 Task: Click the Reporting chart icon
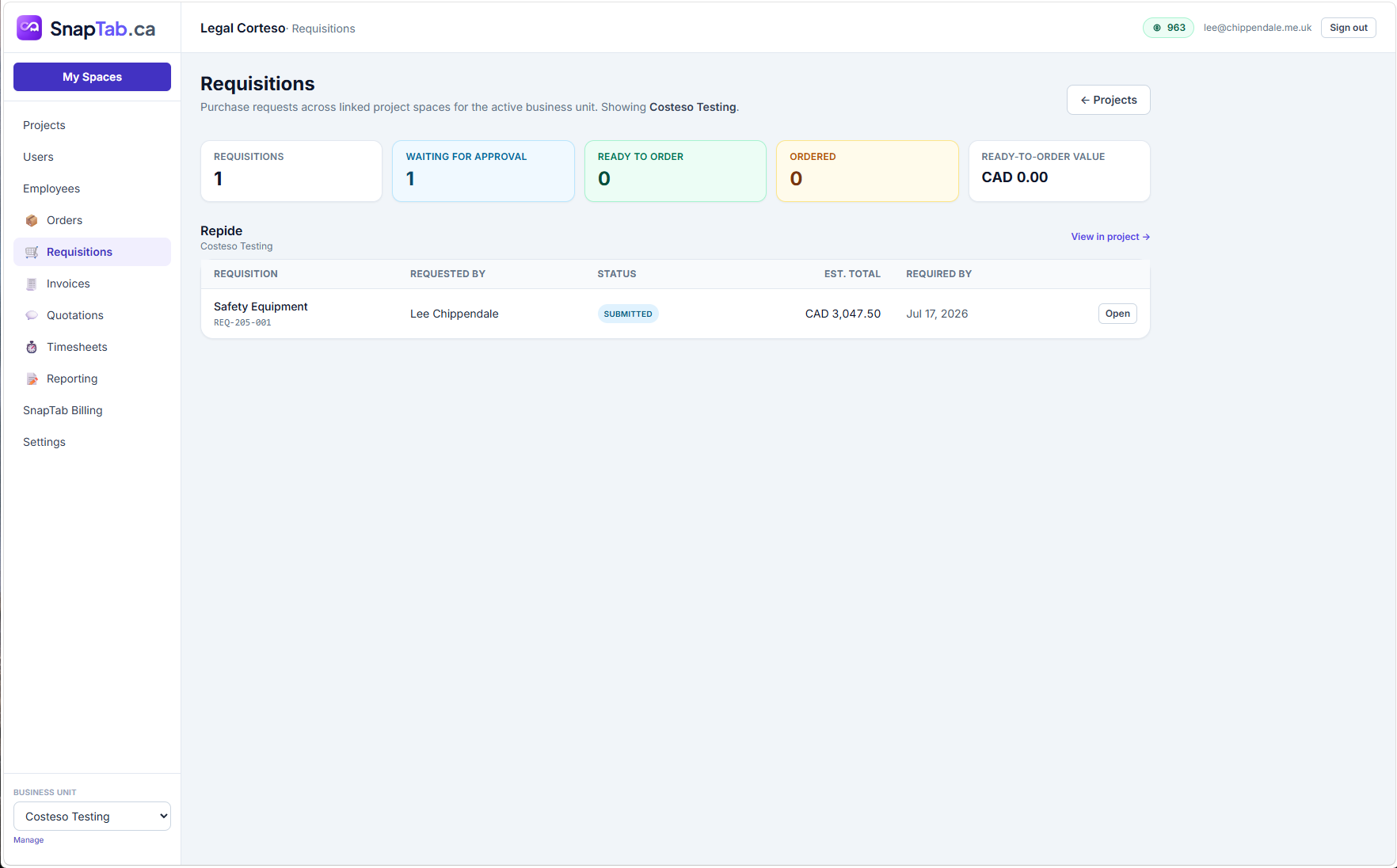pyautogui.click(x=32, y=379)
